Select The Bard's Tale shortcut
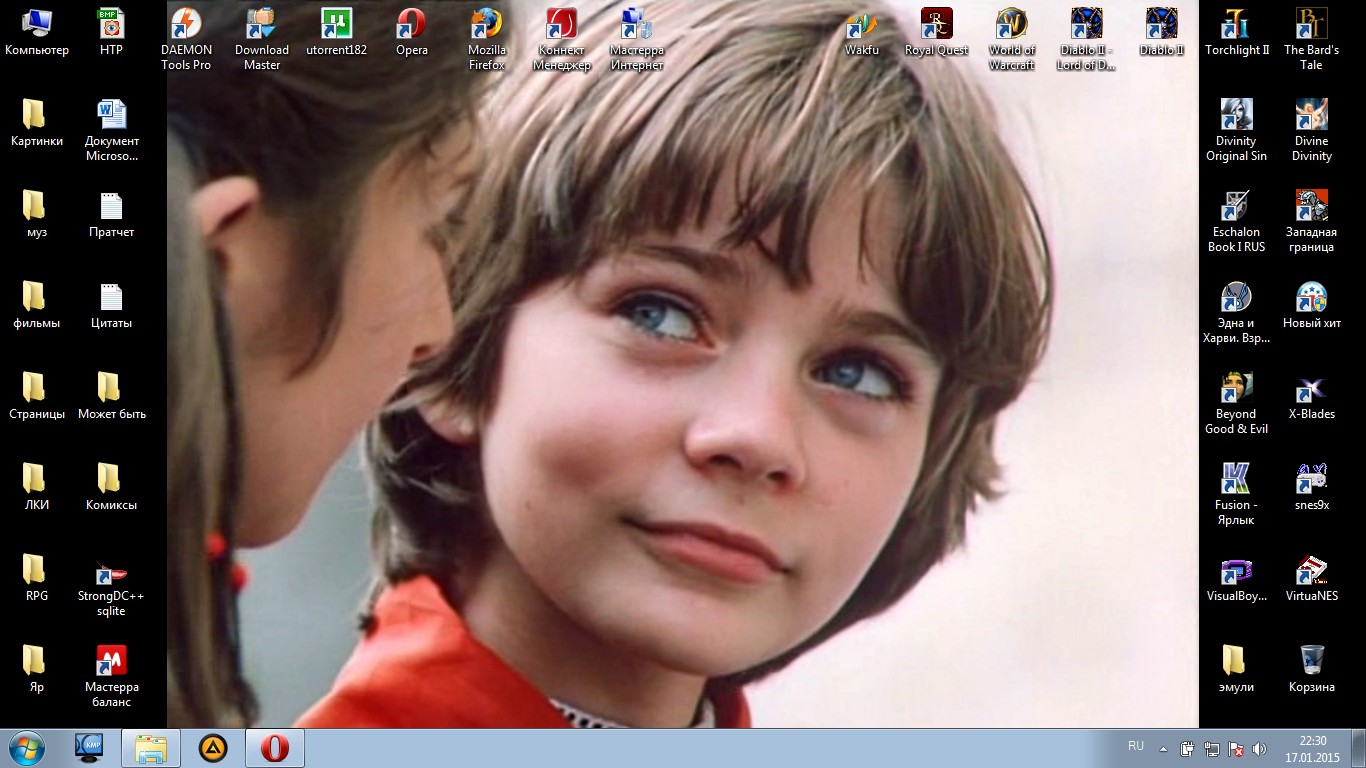The height and width of the screenshot is (768, 1366). click(1311, 39)
